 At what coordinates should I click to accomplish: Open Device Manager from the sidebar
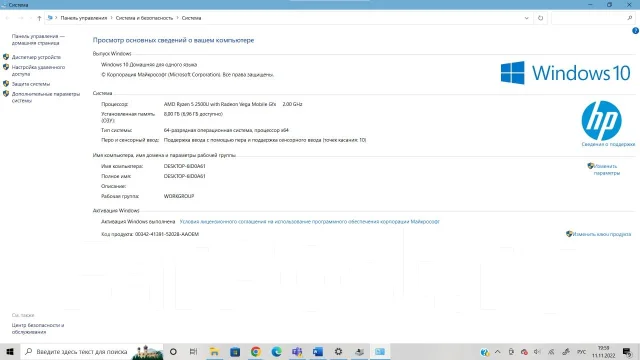pos(36,57)
